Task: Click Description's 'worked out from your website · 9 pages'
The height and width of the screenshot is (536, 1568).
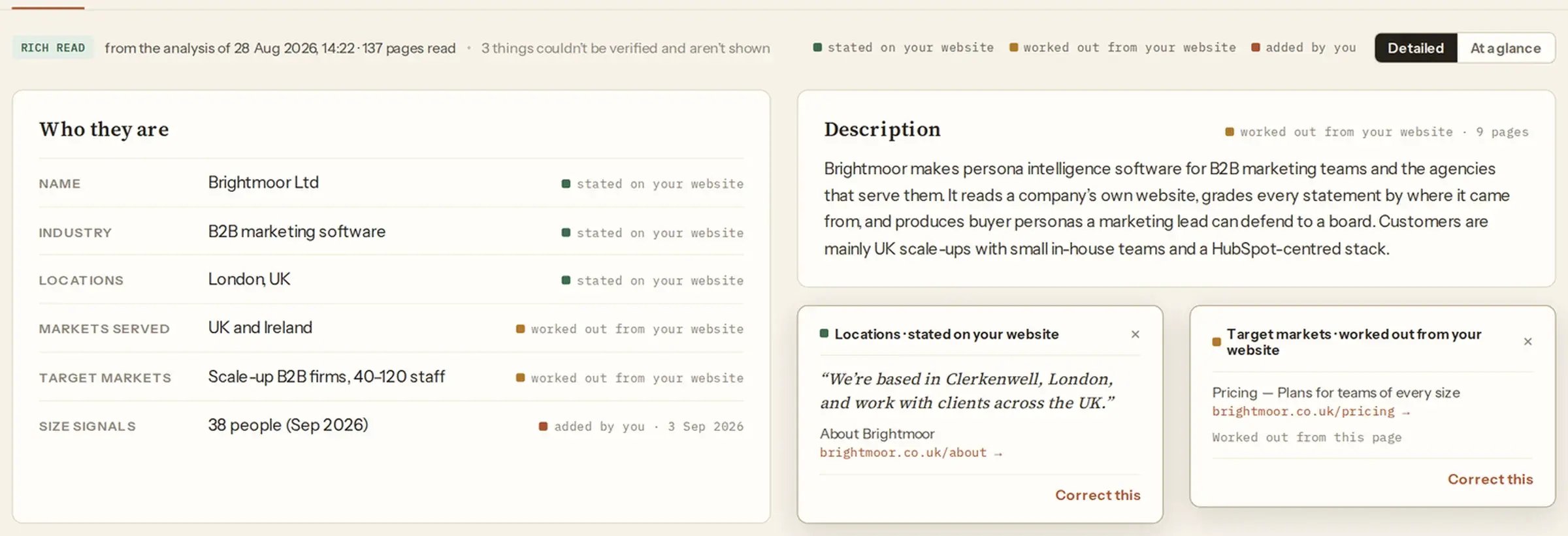Action: point(1377,132)
